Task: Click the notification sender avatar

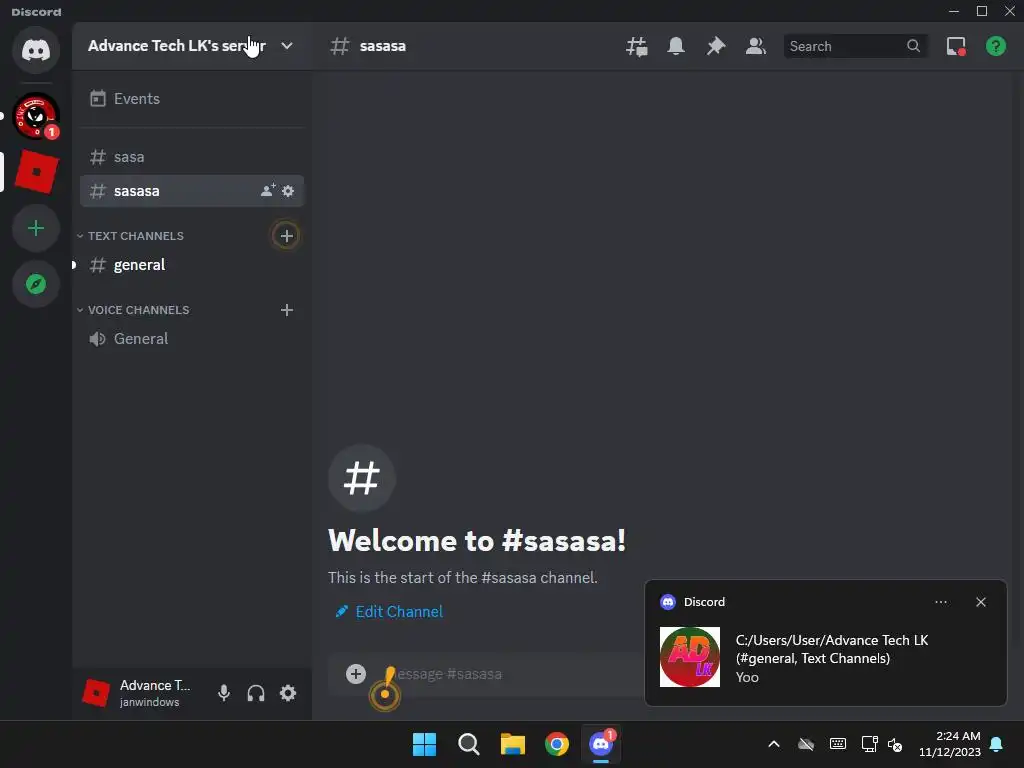Action: [690, 657]
